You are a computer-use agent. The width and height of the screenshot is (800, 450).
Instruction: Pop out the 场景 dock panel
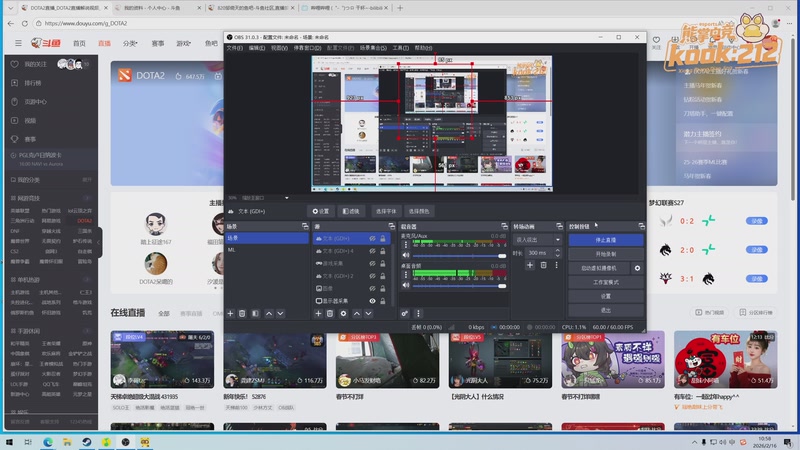(305, 226)
